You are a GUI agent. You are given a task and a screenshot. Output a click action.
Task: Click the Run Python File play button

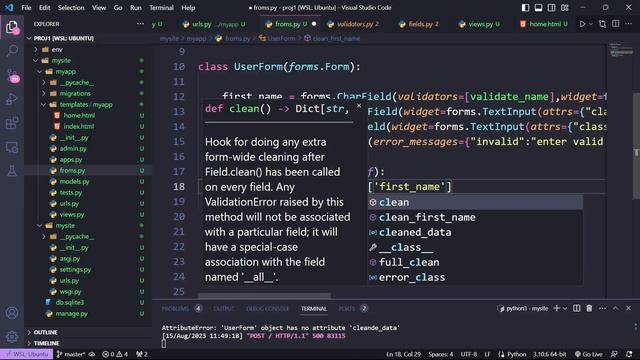pos(582,24)
